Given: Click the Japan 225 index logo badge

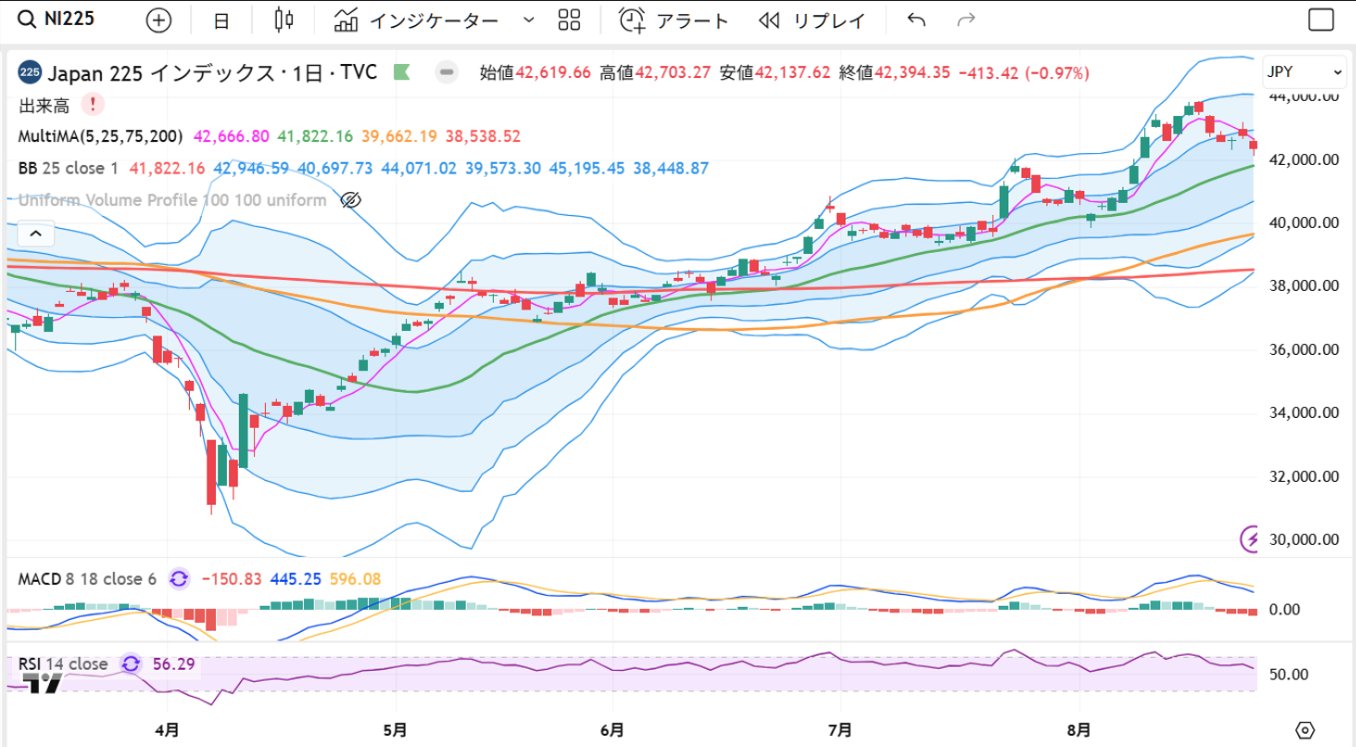Looking at the screenshot, I should [x=30, y=72].
